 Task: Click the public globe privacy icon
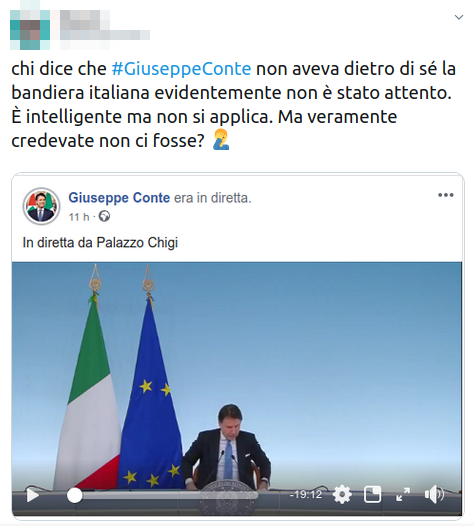[x=104, y=216]
